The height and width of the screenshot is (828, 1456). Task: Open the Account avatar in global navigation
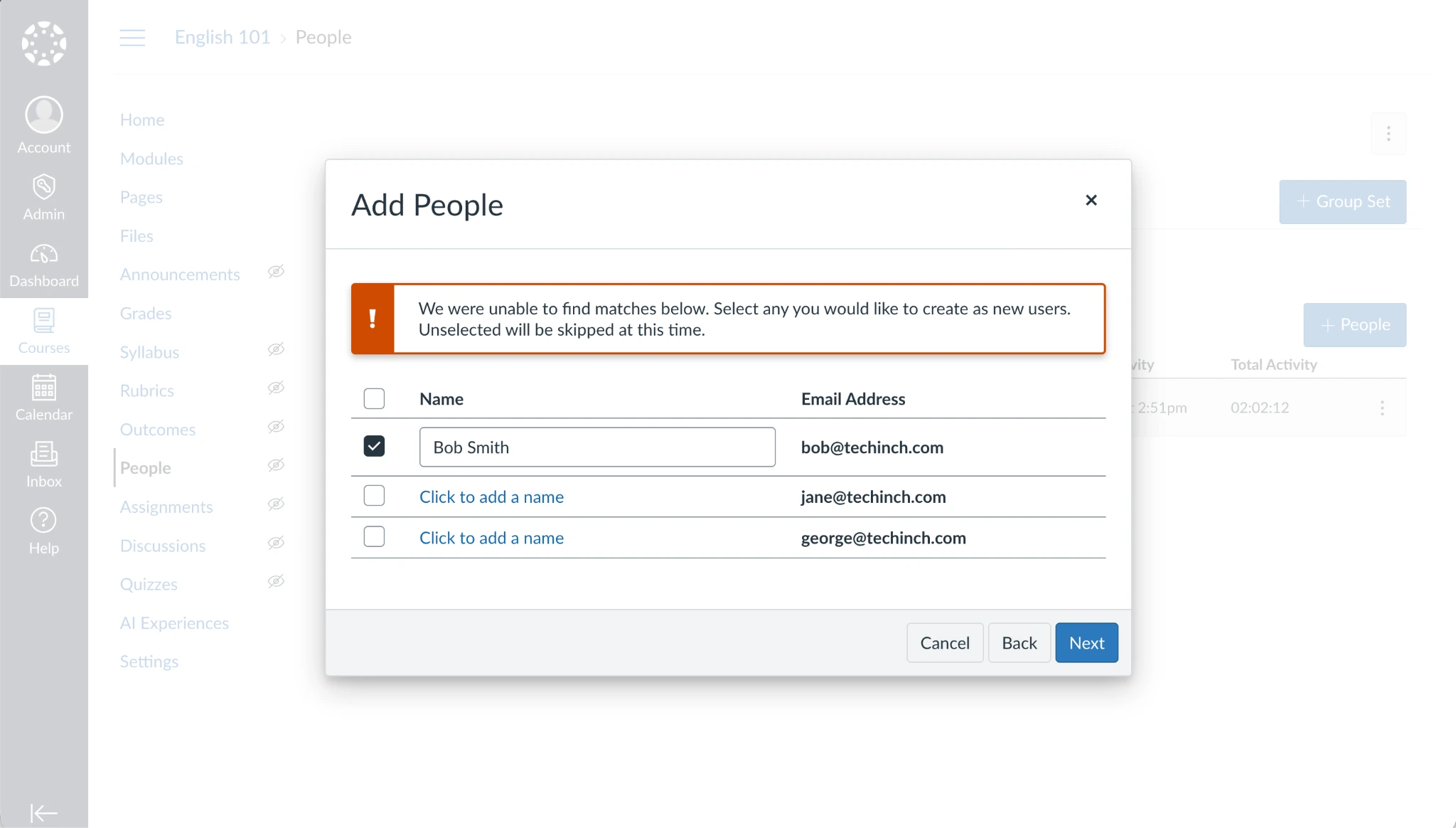[44, 115]
